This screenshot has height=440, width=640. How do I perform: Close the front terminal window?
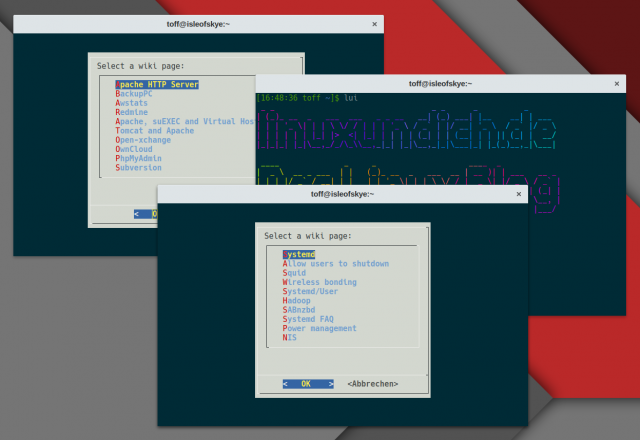pos(519,194)
